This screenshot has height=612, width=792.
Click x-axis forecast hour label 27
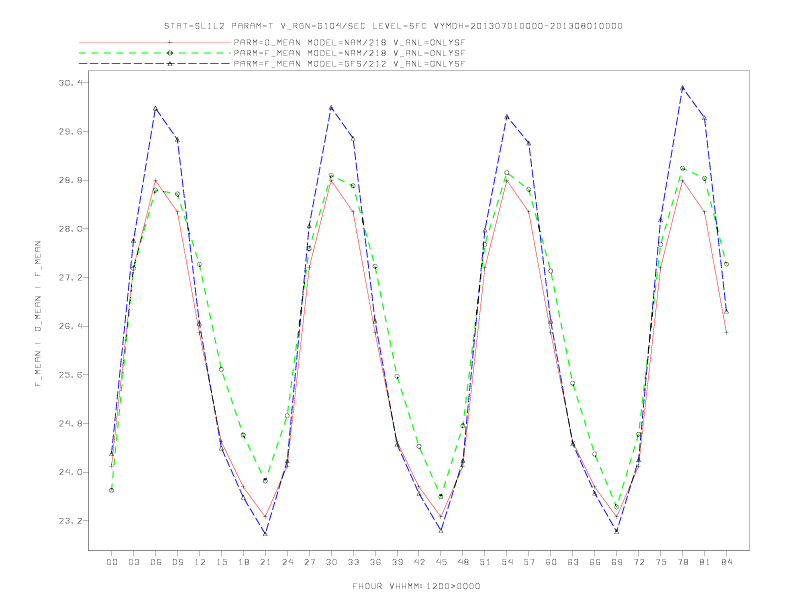[309, 562]
